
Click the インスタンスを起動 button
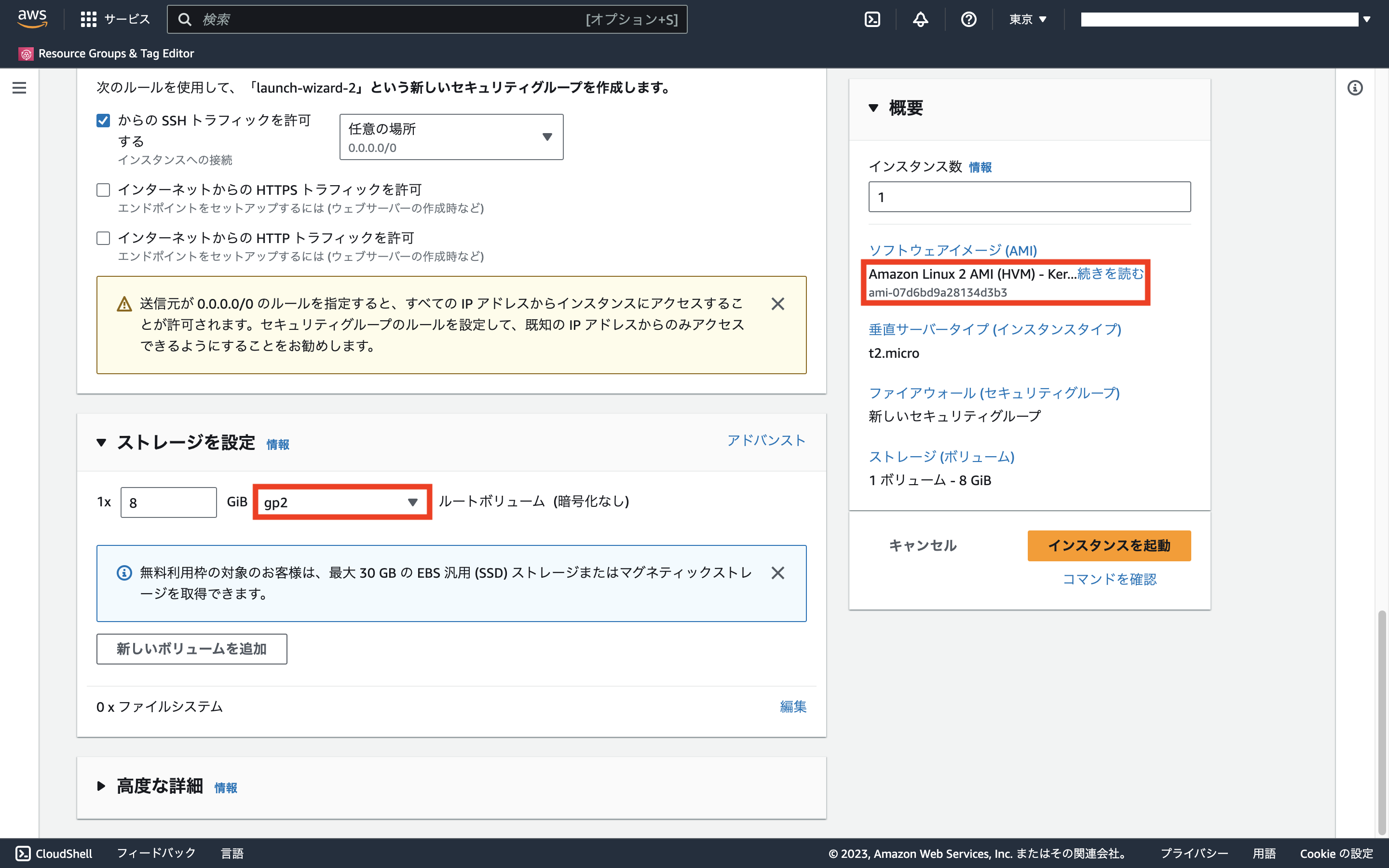coord(1108,545)
